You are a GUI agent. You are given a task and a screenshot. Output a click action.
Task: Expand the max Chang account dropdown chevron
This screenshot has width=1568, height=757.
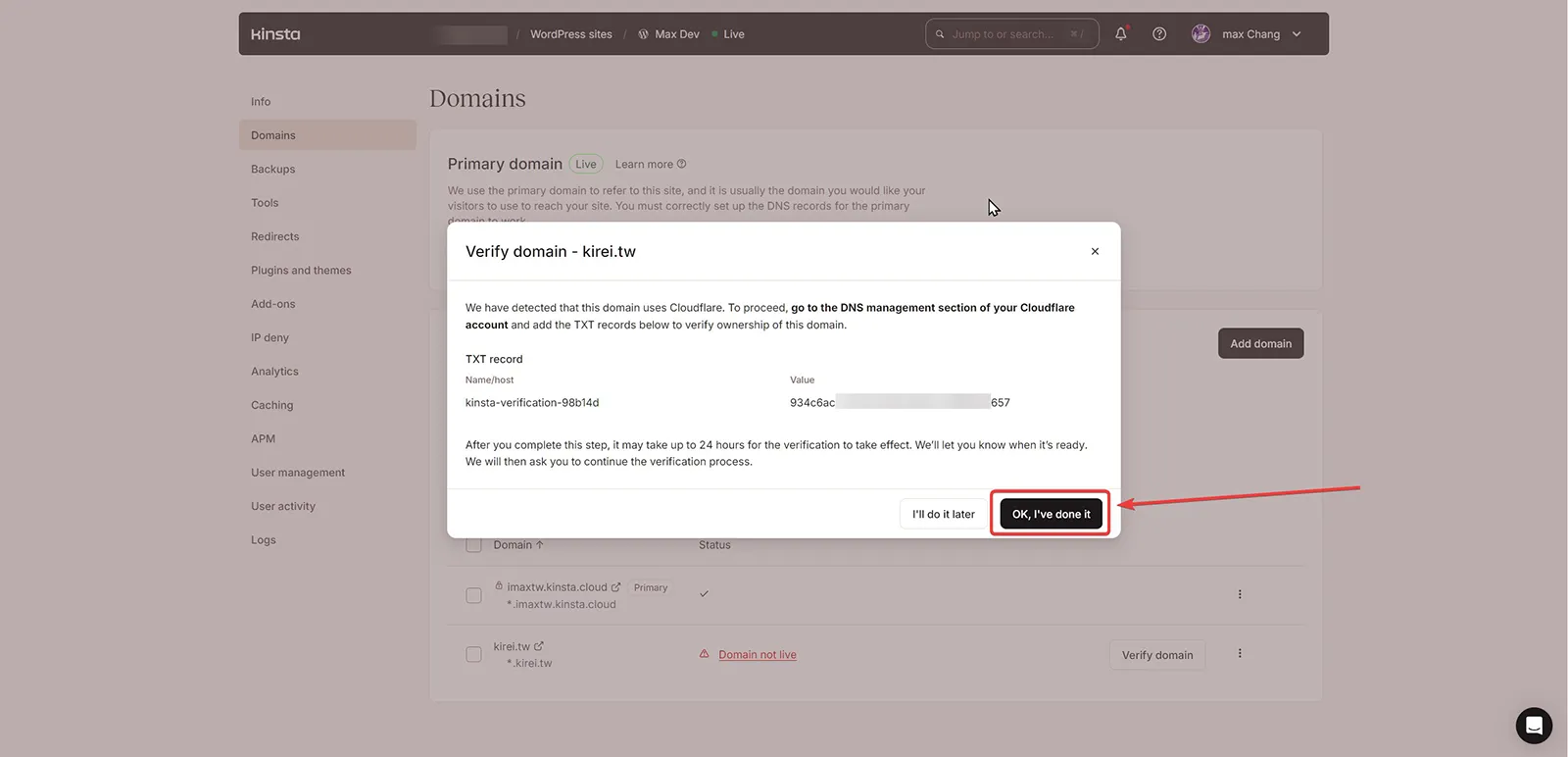tap(1297, 34)
